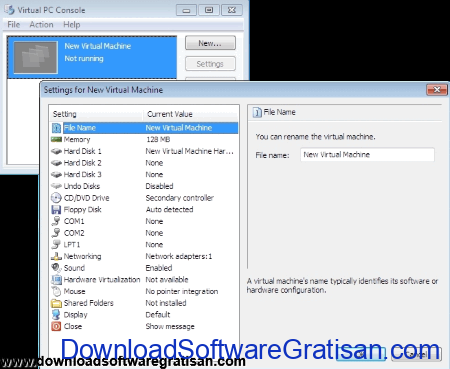Image resolution: width=450 pixels, height=369 pixels.
Task: Click the New... button in console
Action: click(210, 43)
